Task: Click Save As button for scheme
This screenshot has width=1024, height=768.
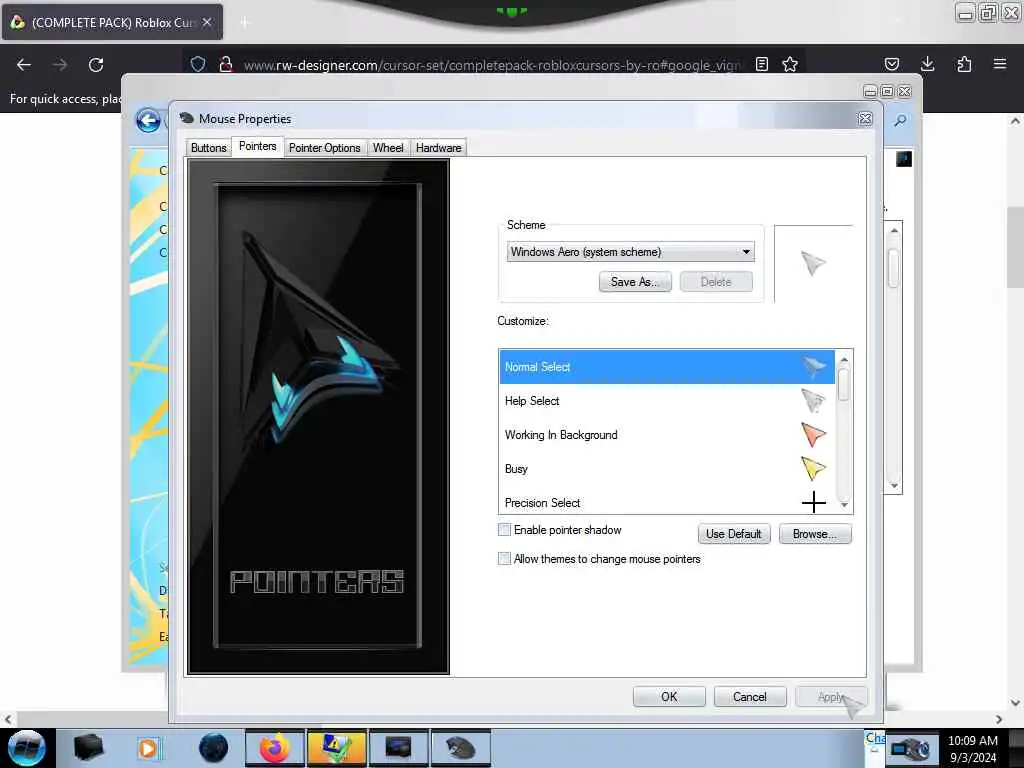Action: 635,282
